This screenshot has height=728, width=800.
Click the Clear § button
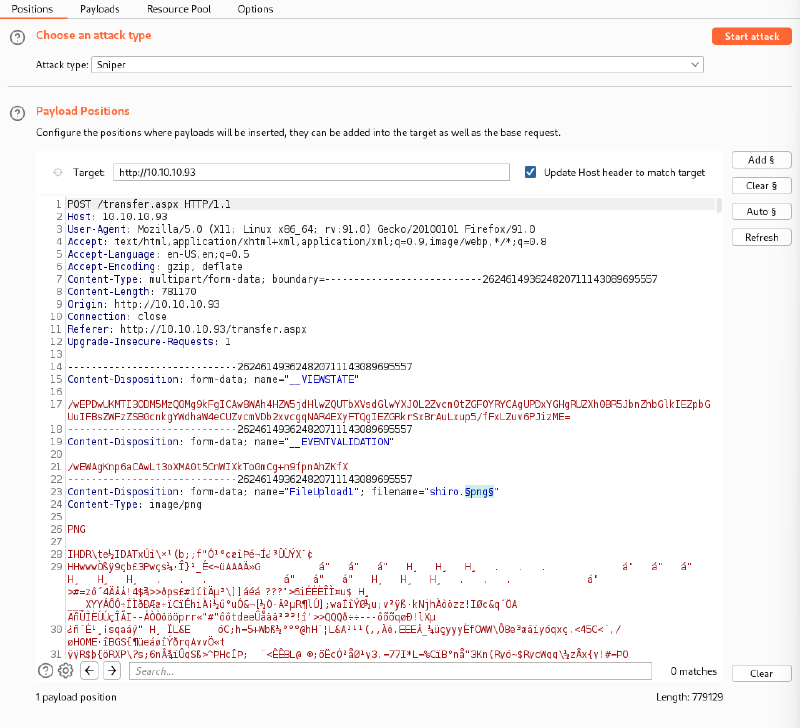761,186
